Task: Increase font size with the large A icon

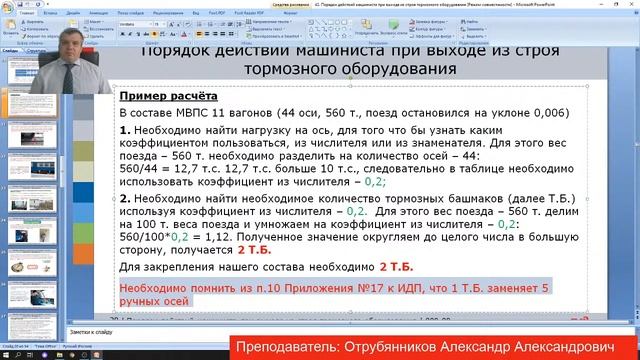Action: [x=171, y=24]
